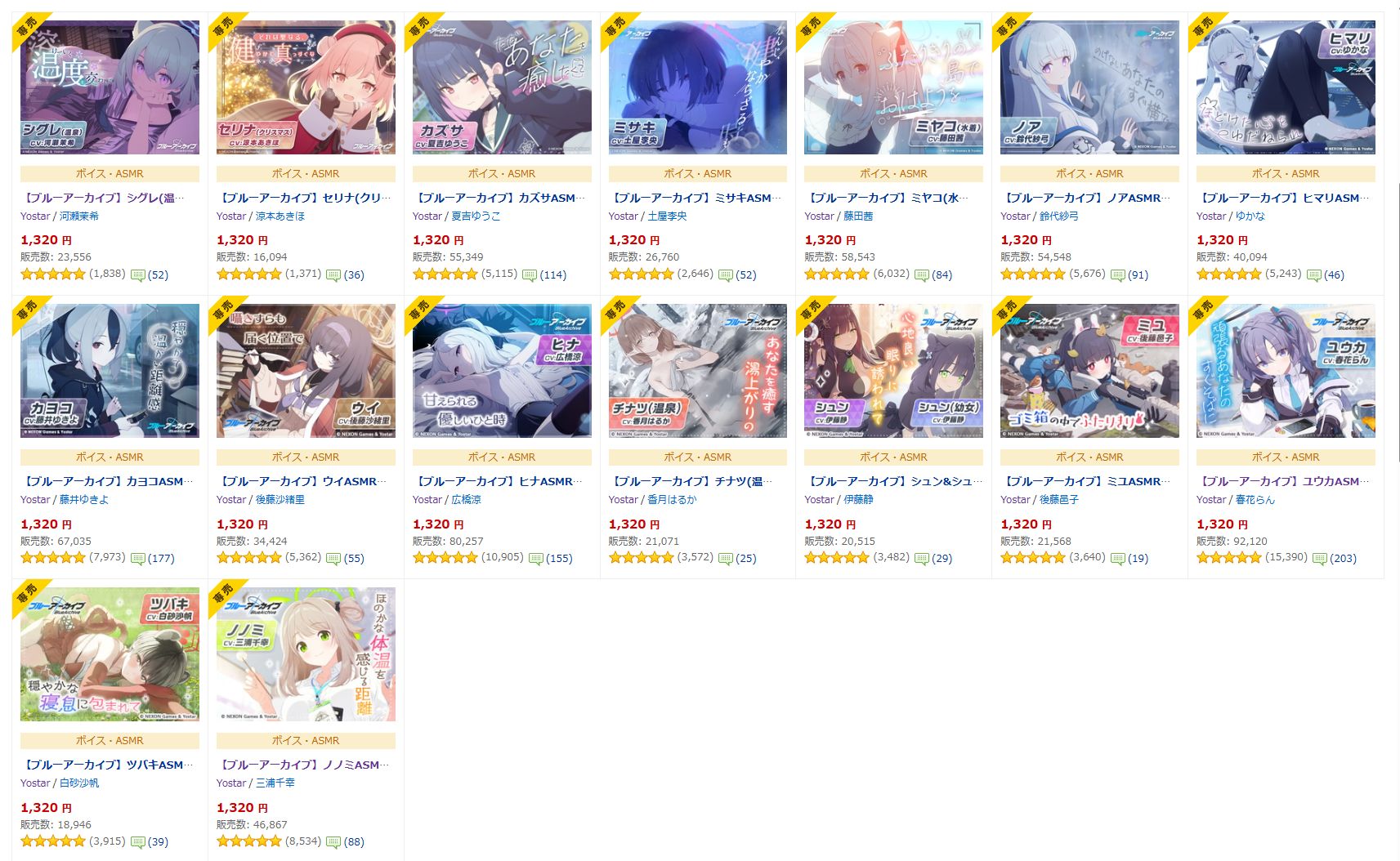Open the ミユ product cover image
Viewport: 1400px width, 861px height.
1089,371
